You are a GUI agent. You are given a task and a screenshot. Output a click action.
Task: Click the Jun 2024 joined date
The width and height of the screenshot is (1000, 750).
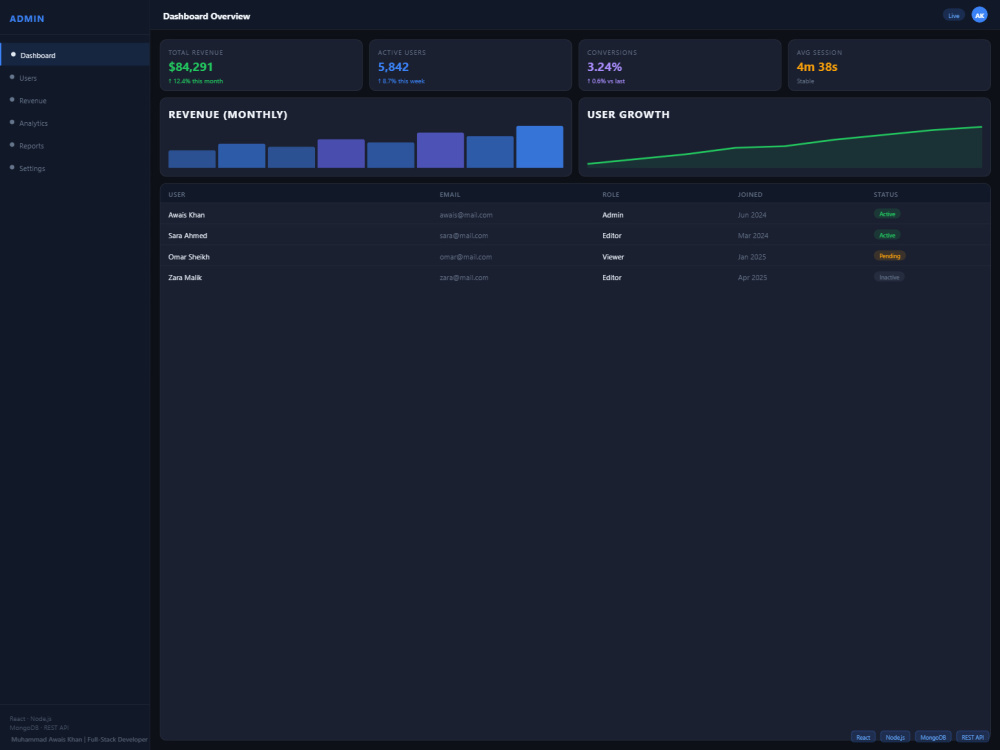coord(752,215)
